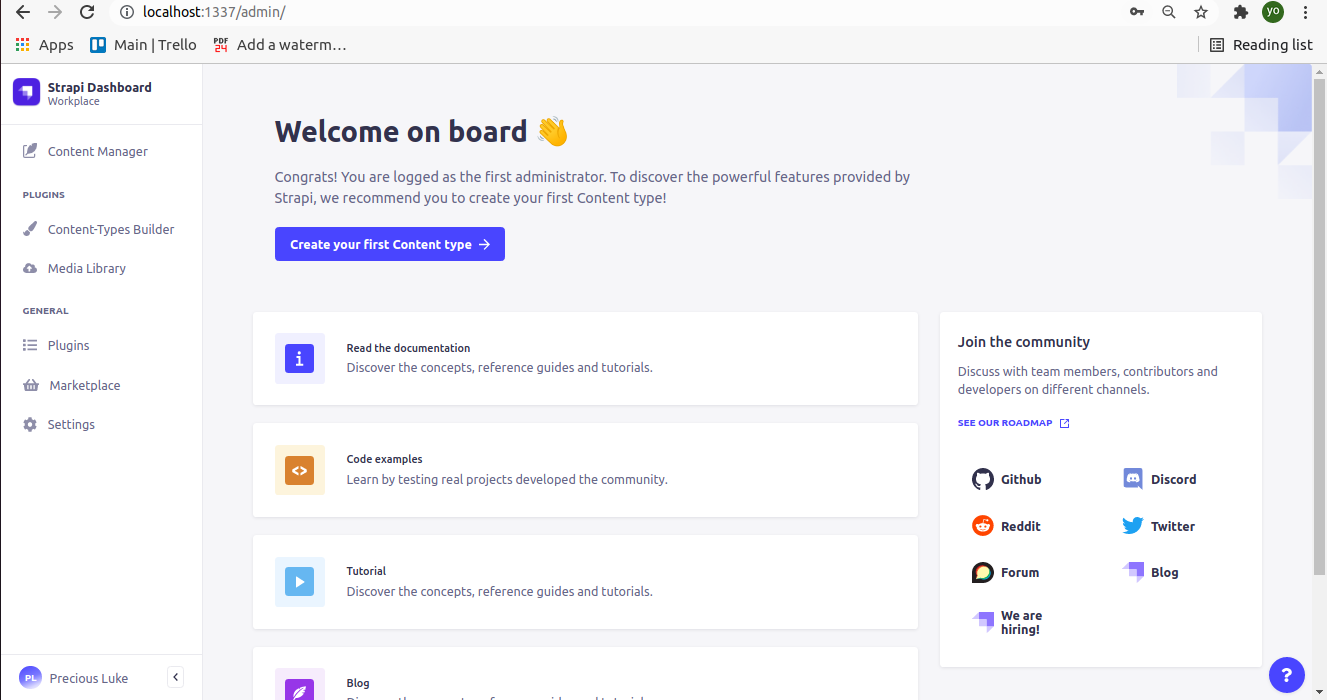Click the Content Manager feather icon

point(30,151)
